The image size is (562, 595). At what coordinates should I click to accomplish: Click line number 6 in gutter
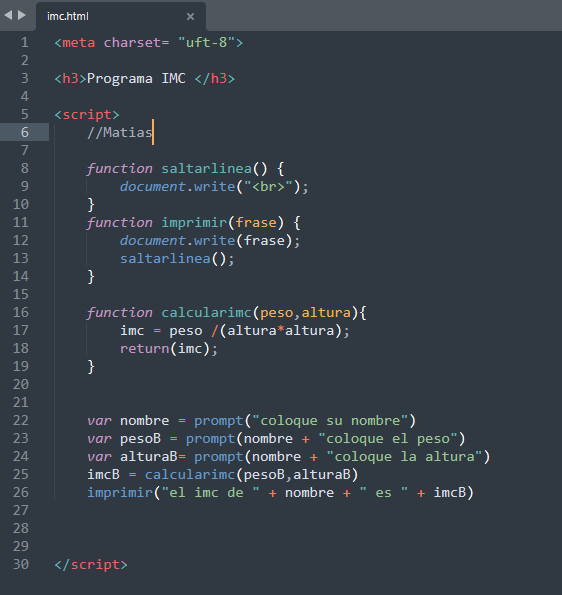[25, 132]
